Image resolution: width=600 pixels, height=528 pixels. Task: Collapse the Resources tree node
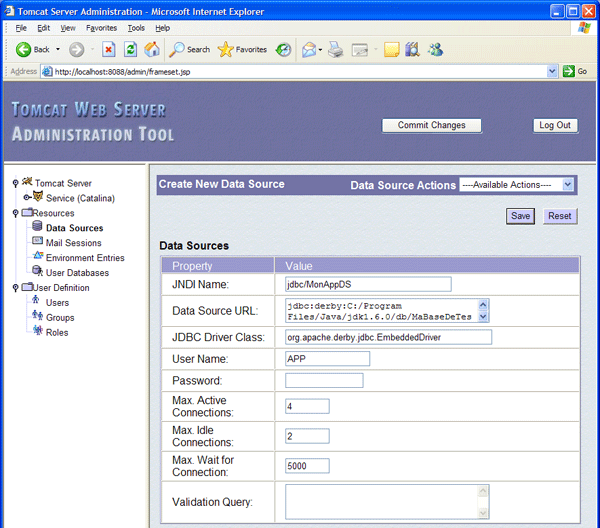coord(15,213)
